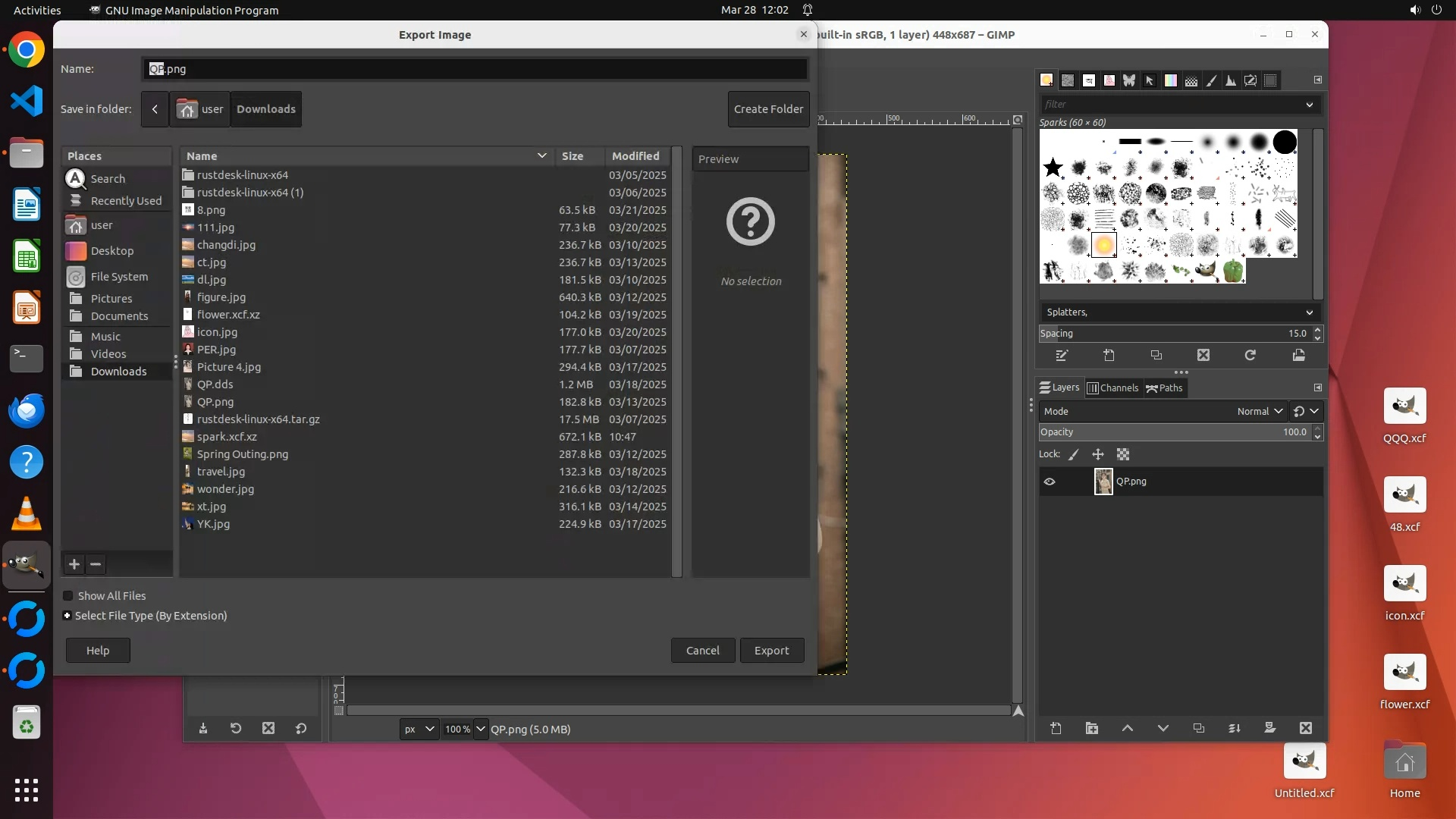Hide the QP.png layer eye icon
The height and width of the screenshot is (819, 1456).
point(1050,482)
